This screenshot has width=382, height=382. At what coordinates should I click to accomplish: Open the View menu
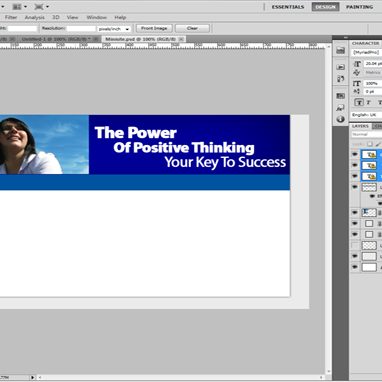point(72,17)
